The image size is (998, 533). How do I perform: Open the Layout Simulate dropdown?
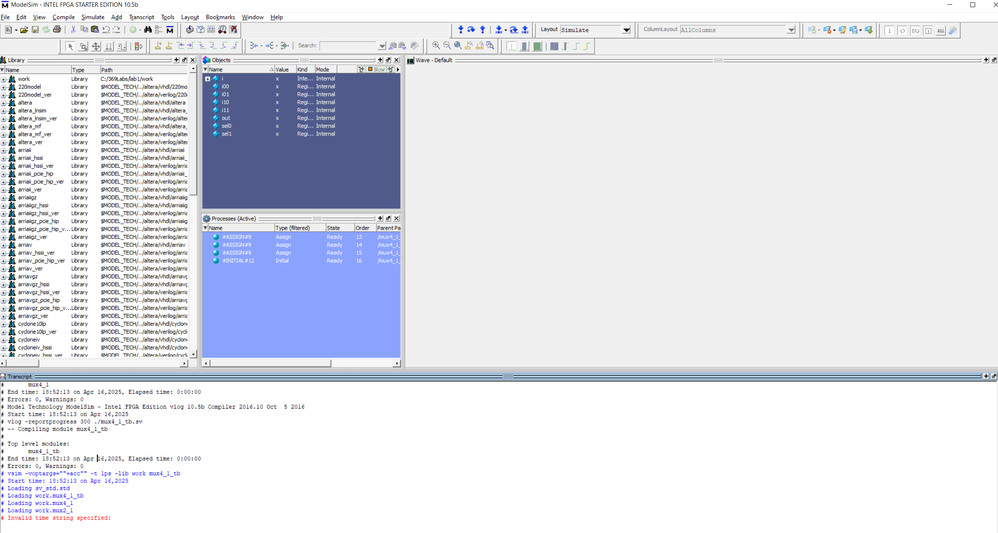[x=626, y=30]
